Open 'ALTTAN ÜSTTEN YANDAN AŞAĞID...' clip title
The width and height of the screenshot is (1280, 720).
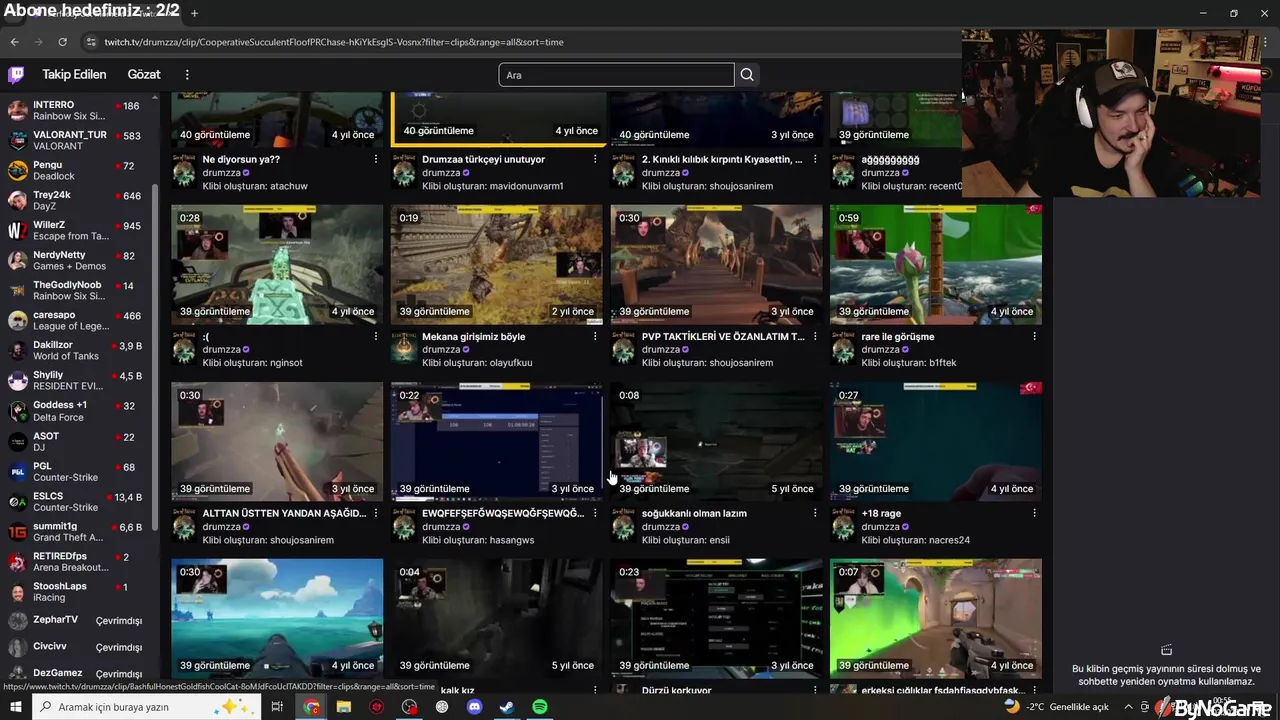[x=285, y=513]
